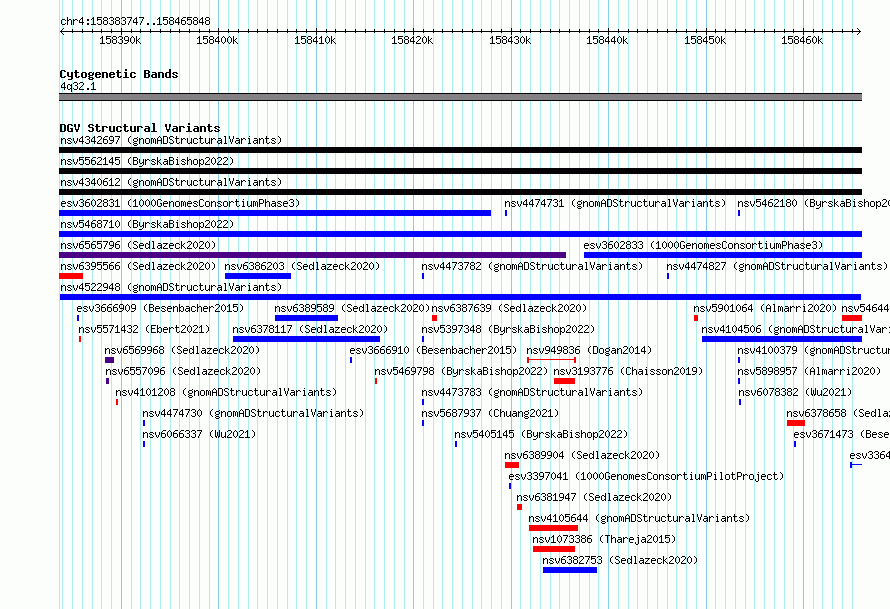This screenshot has height=609, width=890.
Task: Click the red bar under nsv4105644
Action: pos(553,528)
